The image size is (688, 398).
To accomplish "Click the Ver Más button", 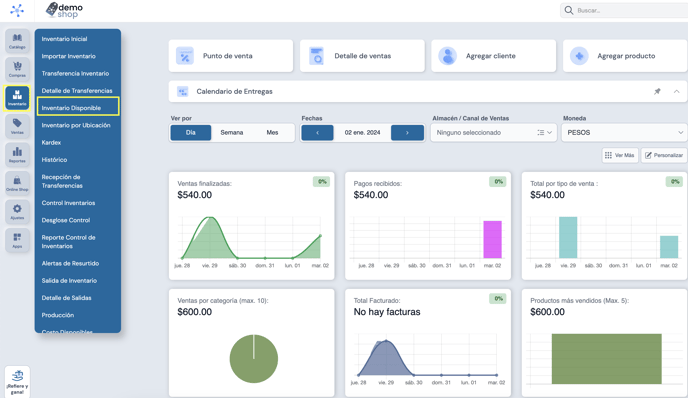I will (x=620, y=155).
